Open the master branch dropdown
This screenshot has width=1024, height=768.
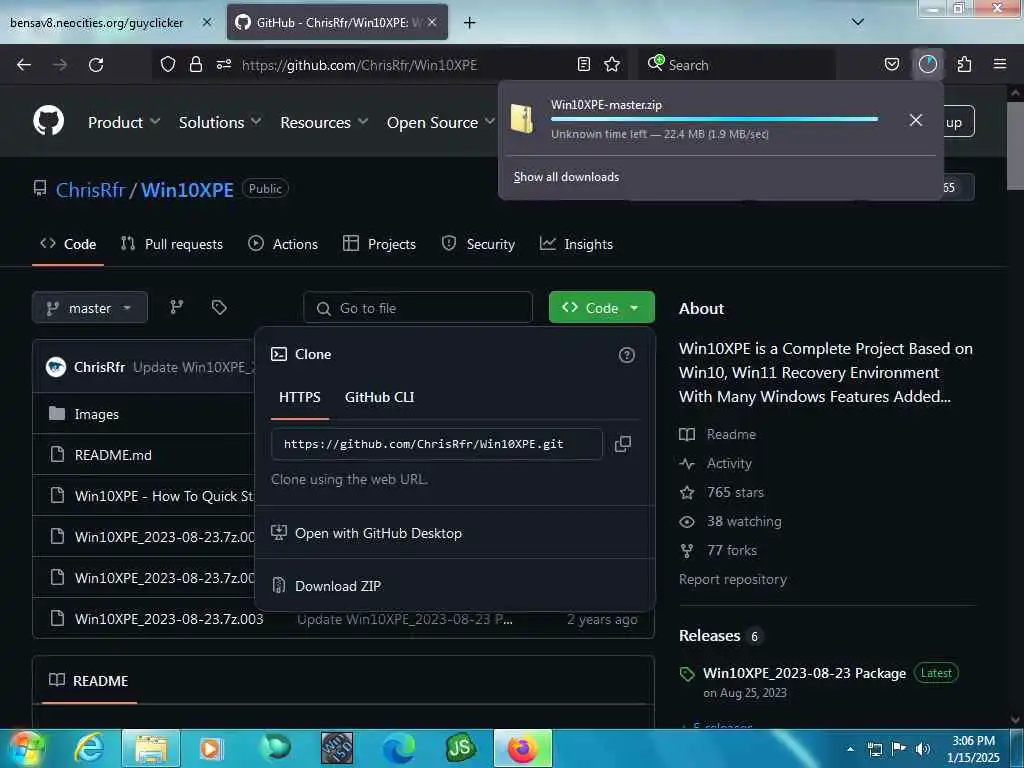pos(90,308)
